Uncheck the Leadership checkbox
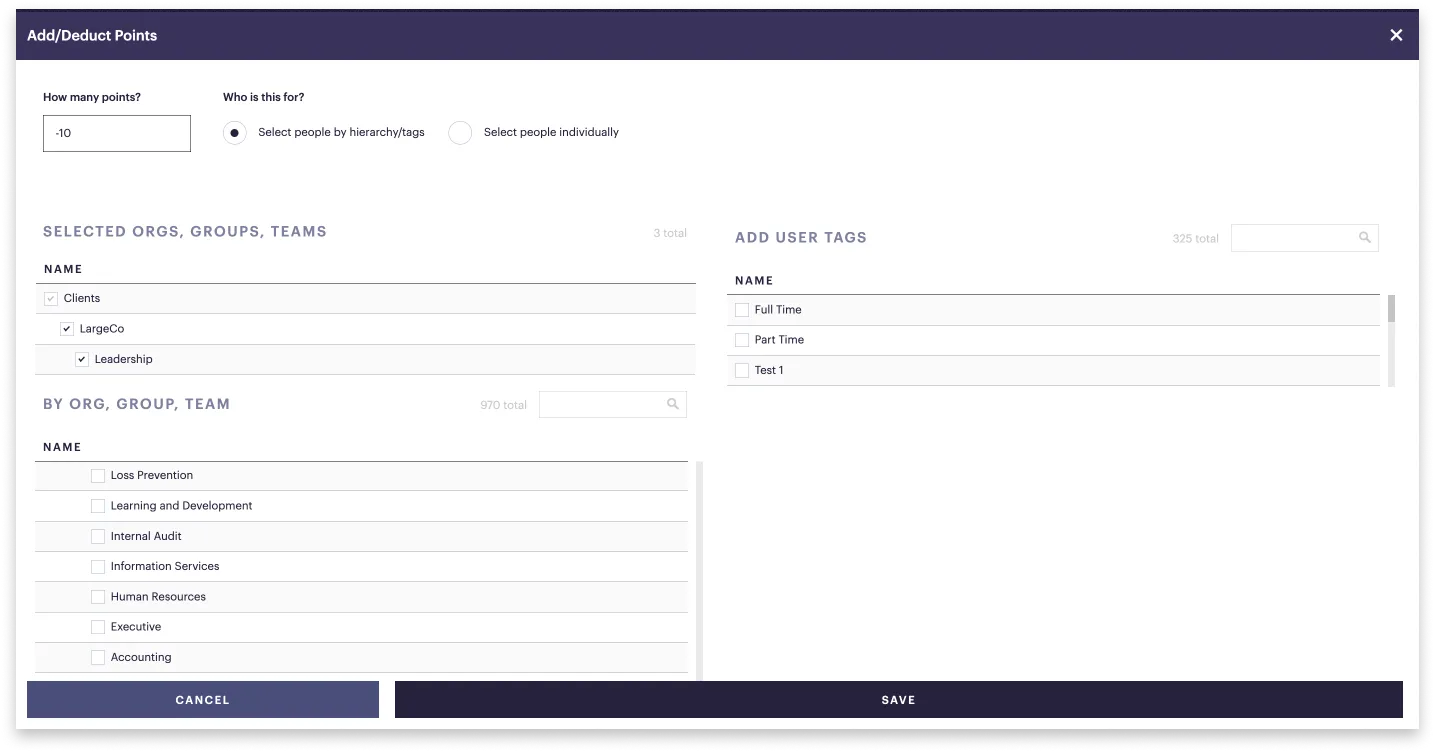 (82, 359)
